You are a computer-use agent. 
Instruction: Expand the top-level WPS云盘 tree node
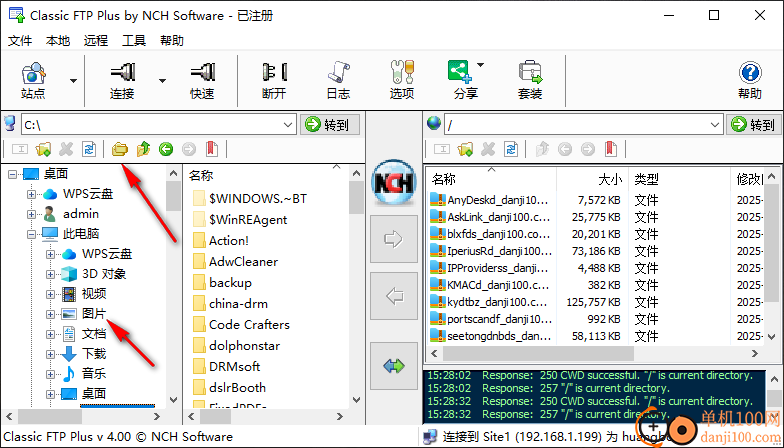pyautogui.click(x=32, y=194)
